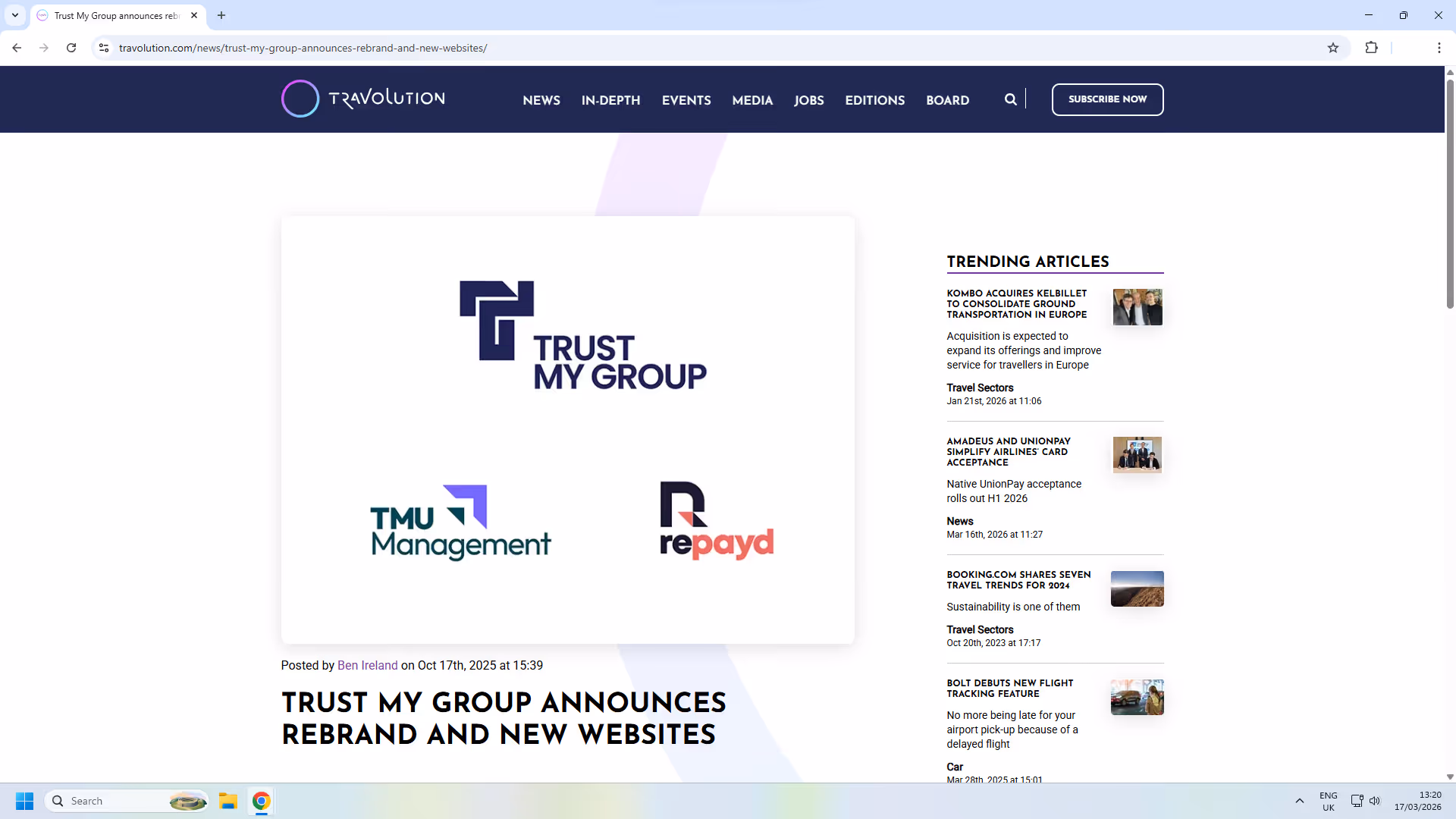1456x819 pixels.
Task: Open File Explorer from the taskbar
Action: pyautogui.click(x=228, y=801)
